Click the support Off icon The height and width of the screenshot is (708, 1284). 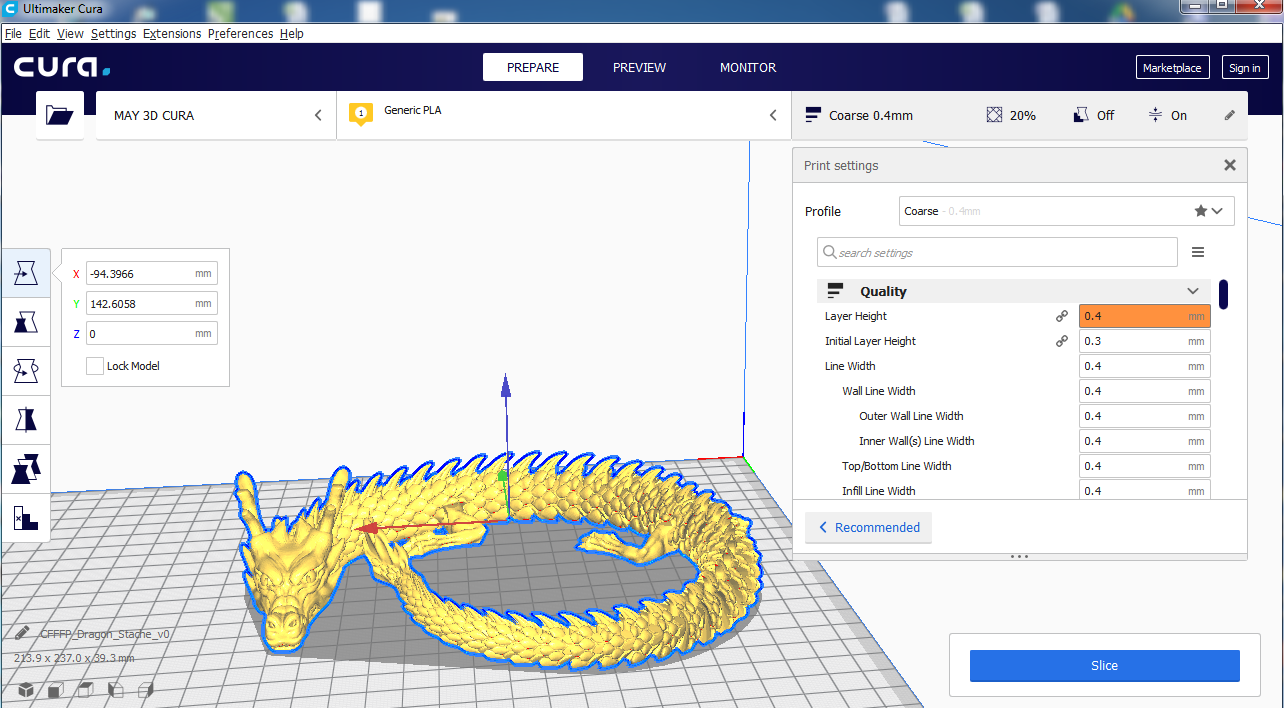click(x=1081, y=115)
